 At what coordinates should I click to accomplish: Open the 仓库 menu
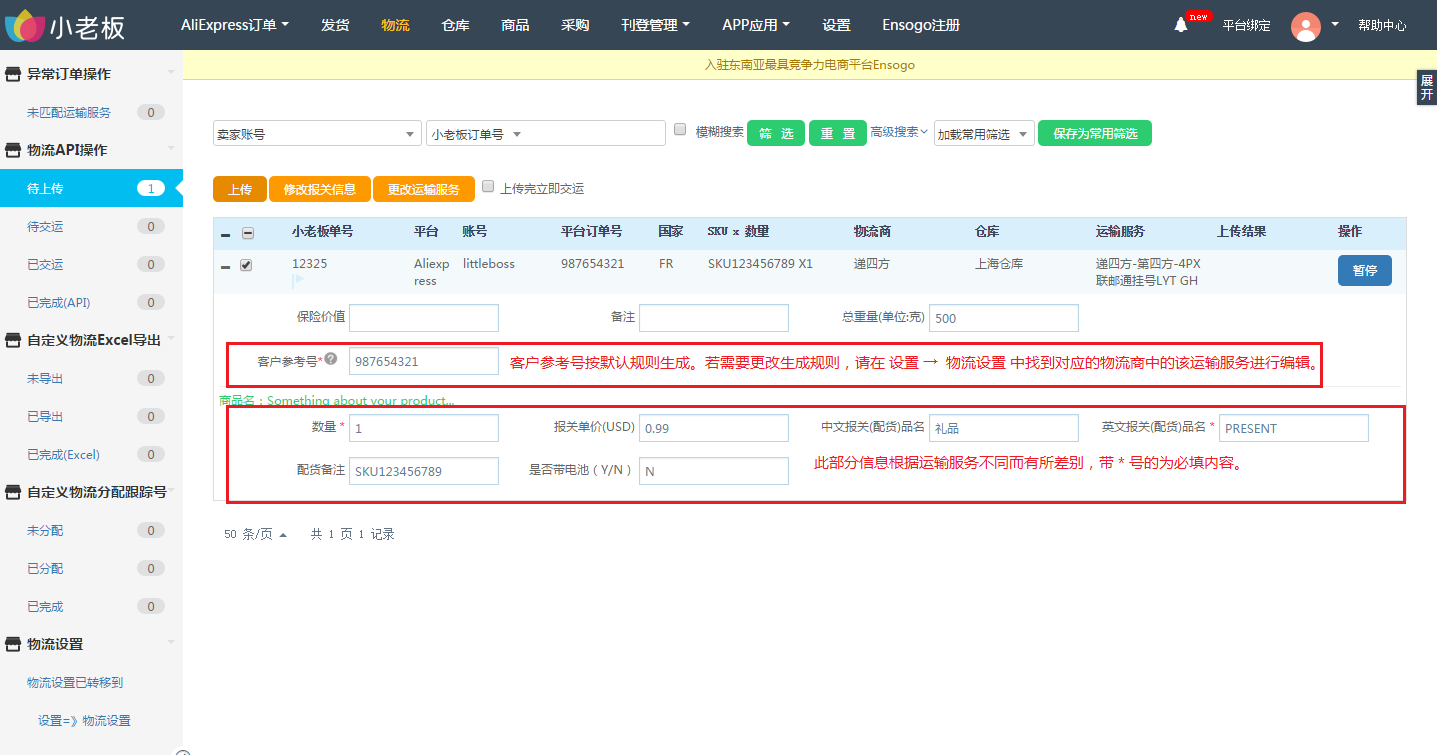(x=455, y=25)
